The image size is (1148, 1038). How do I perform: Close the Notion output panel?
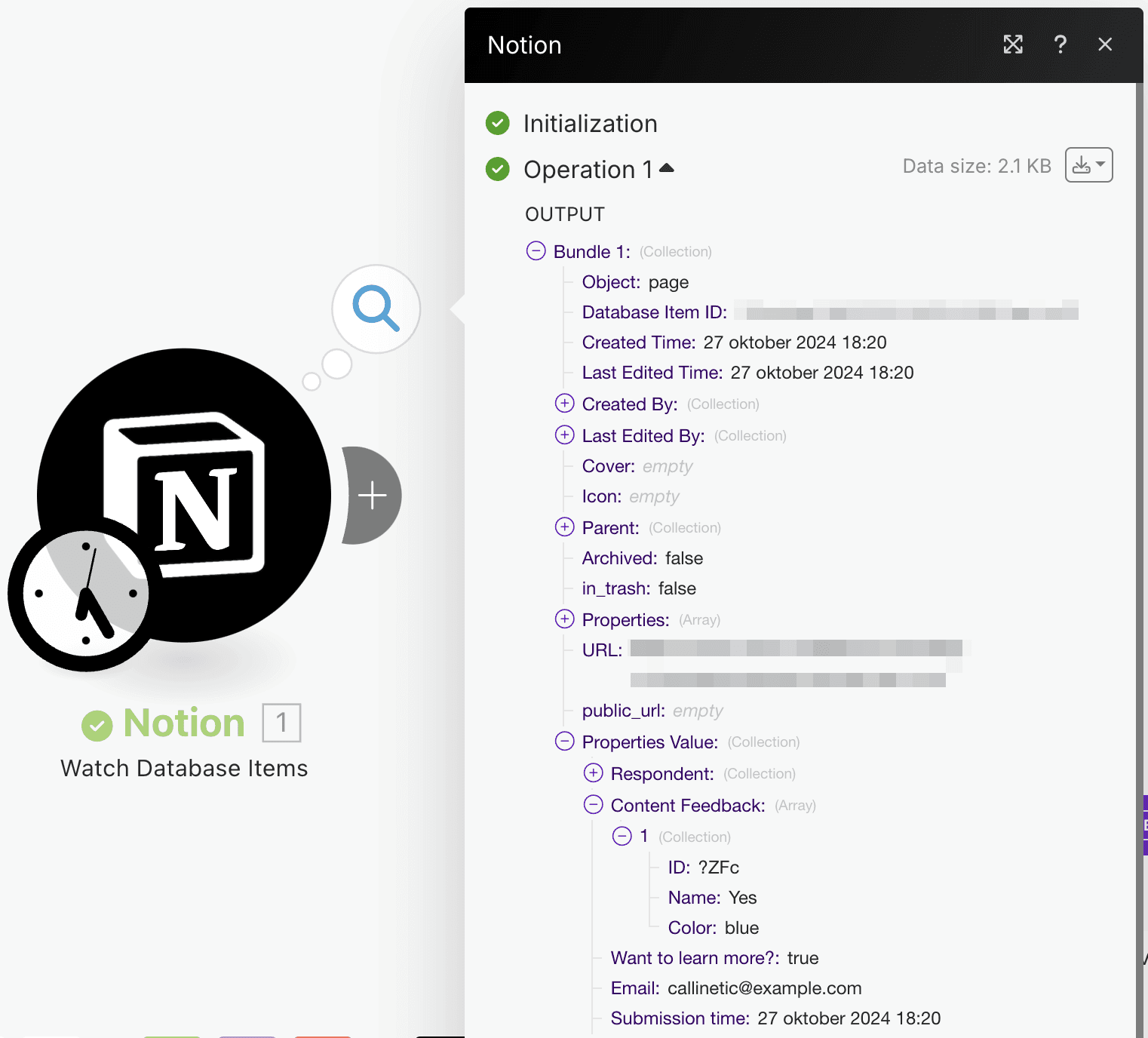pyautogui.click(x=1105, y=45)
